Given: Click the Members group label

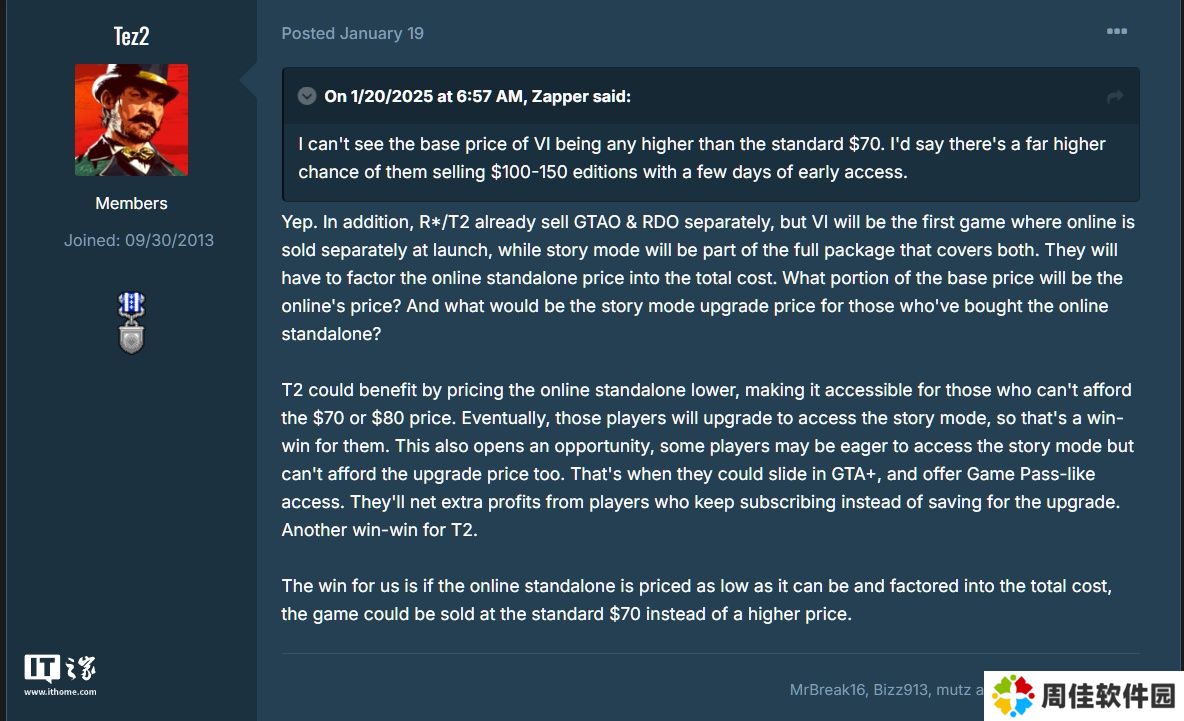Looking at the screenshot, I should pos(131,203).
